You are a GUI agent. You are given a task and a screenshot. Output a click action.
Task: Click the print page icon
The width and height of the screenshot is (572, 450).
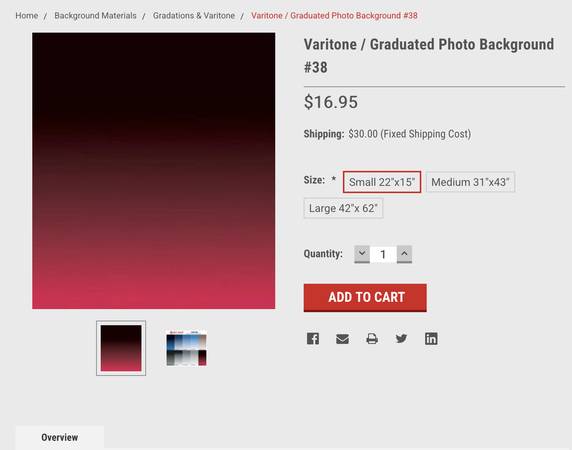[372, 339]
